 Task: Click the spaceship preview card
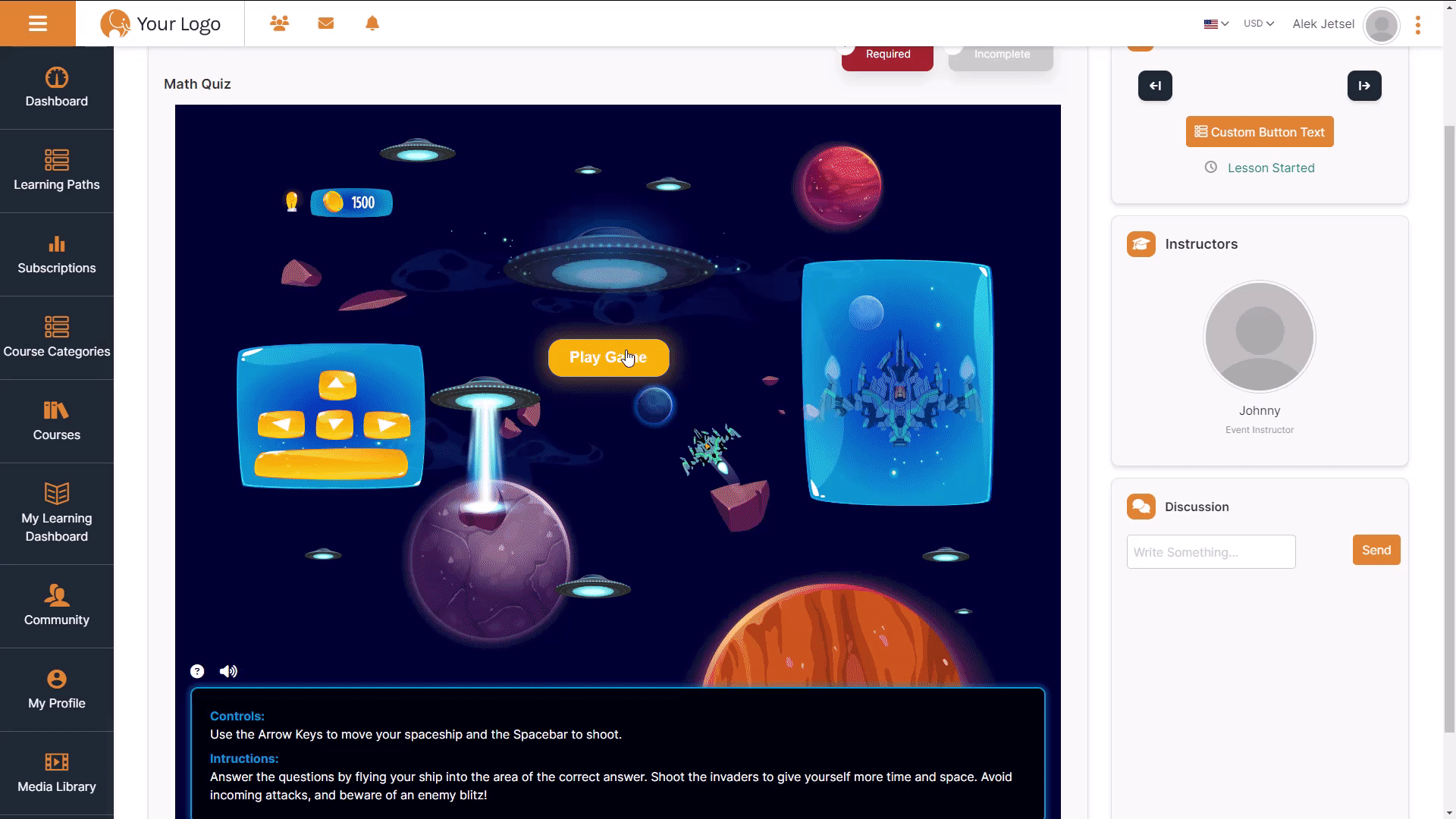coord(897,383)
